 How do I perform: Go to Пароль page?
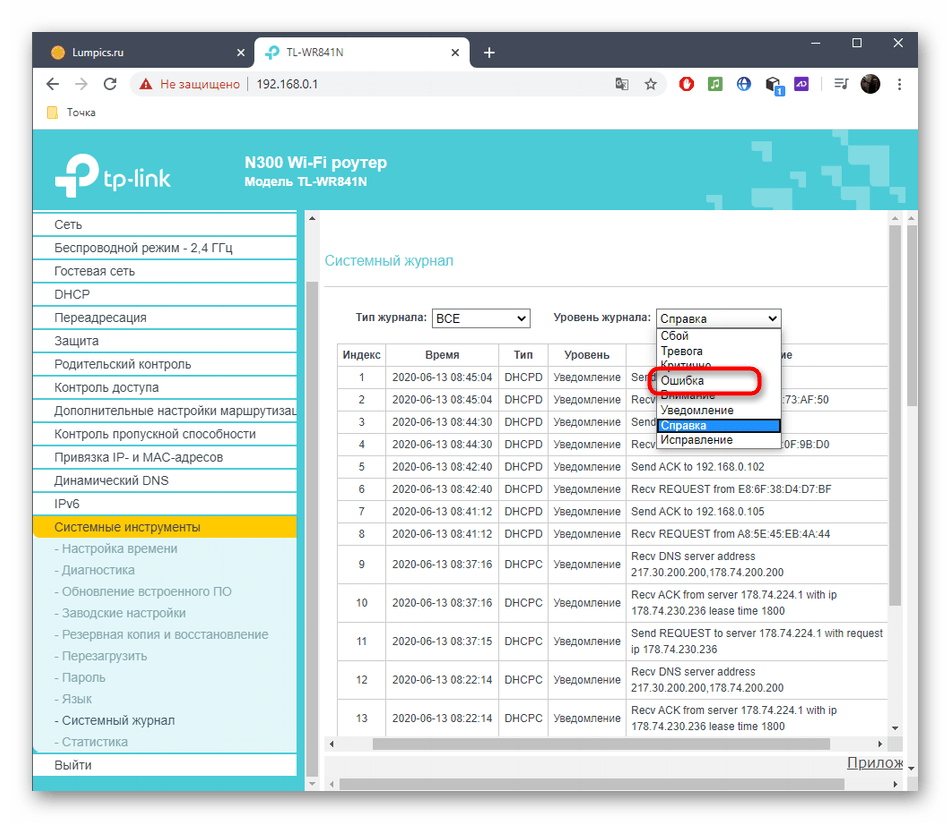[x=80, y=678]
